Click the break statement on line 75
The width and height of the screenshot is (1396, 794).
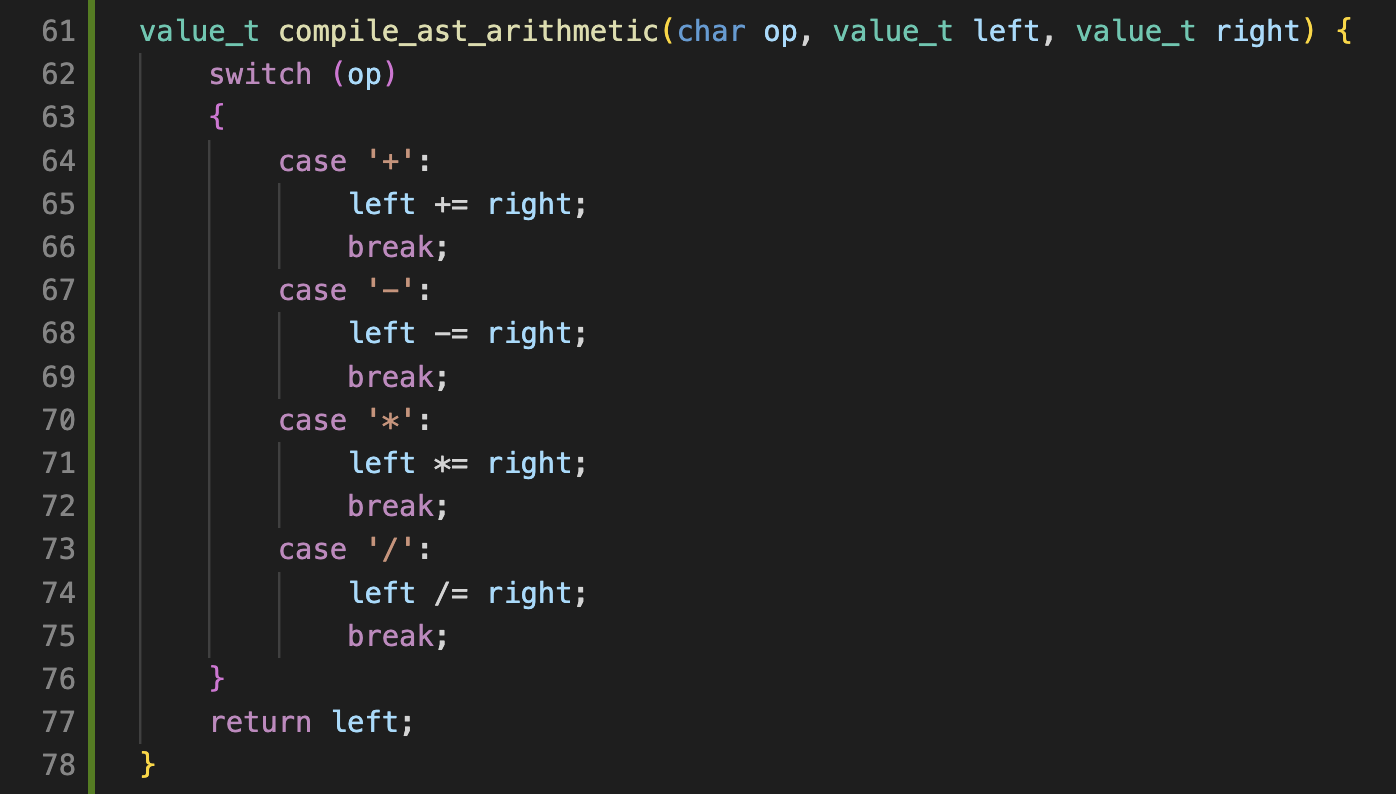pos(390,636)
